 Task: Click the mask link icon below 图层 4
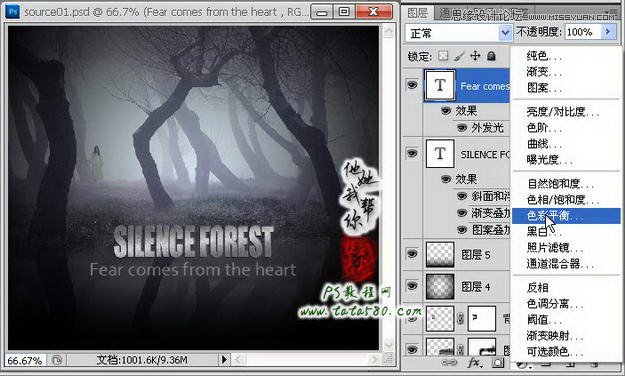tap(460, 318)
